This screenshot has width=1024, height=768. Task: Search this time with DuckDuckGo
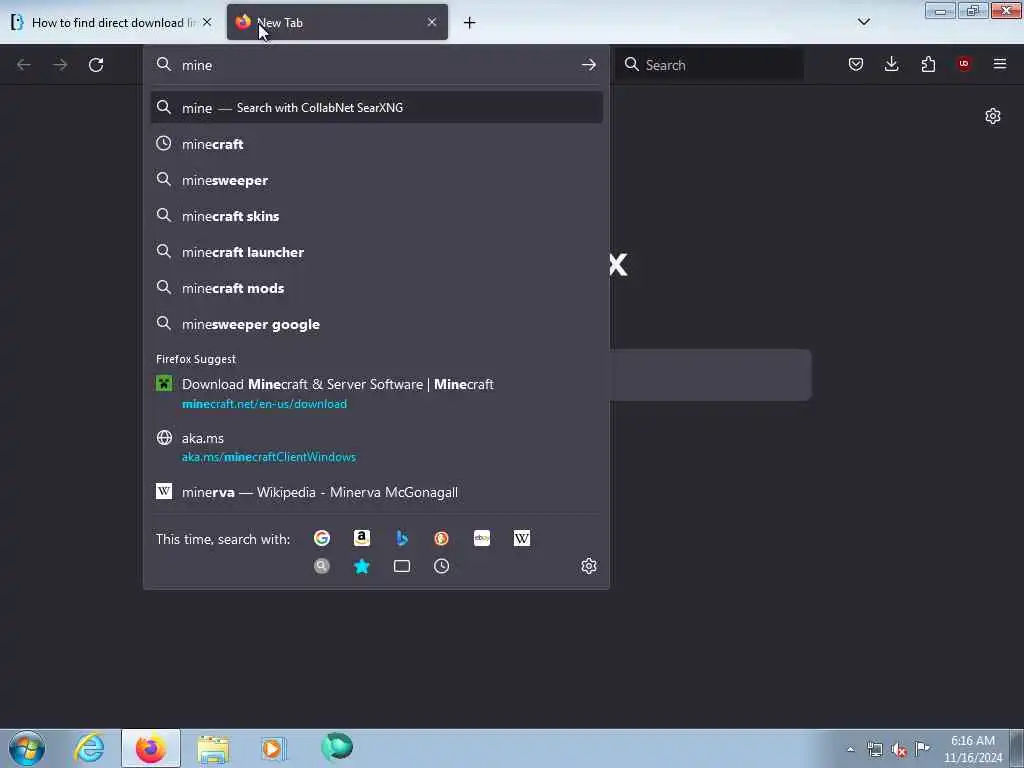tap(441, 538)
